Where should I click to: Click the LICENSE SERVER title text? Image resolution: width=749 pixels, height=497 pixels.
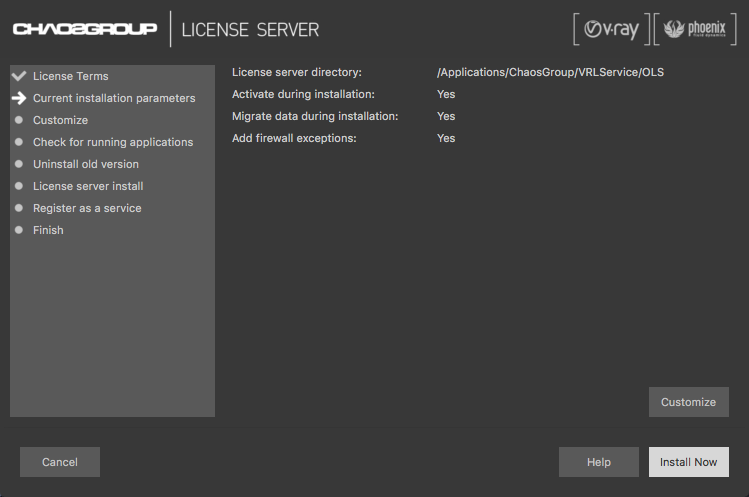coord(250,30)
